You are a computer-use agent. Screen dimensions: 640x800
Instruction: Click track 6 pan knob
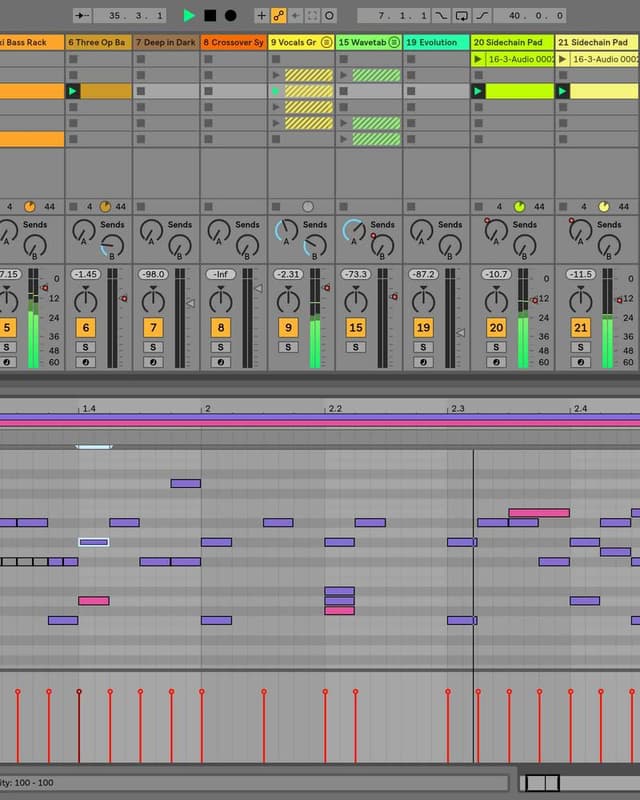tap(86, 301)
